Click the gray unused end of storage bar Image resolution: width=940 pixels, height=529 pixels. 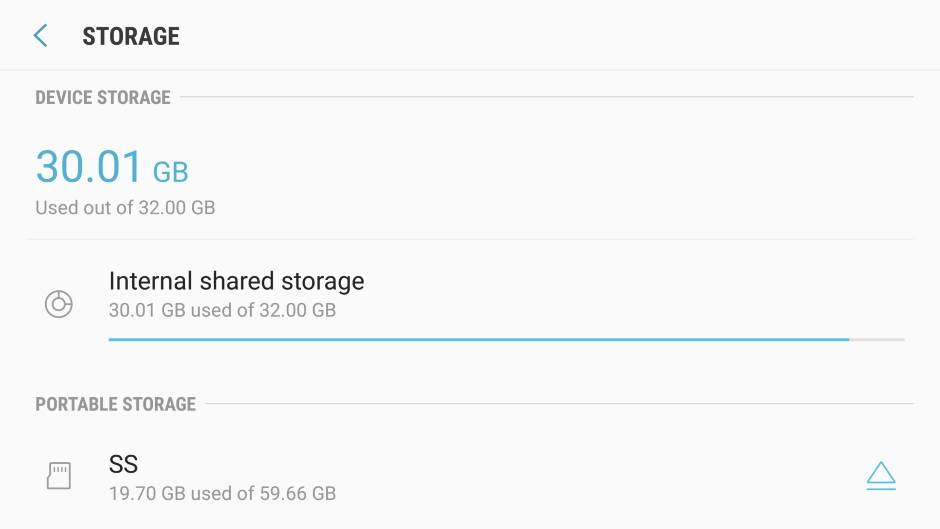[x=877, y=340]
